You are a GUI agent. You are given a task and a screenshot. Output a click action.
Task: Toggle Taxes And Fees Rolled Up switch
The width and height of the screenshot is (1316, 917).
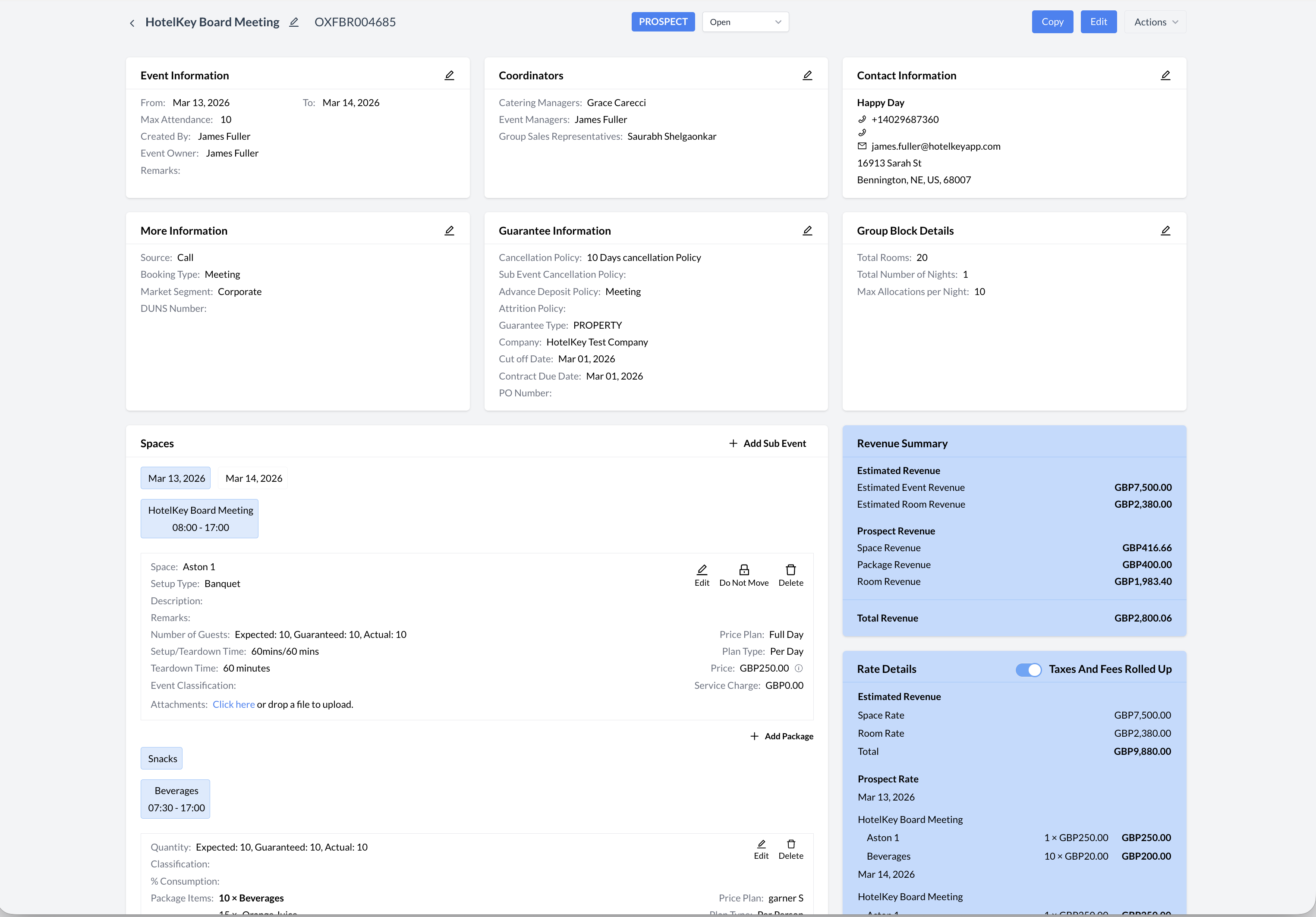coord(1028,669)
